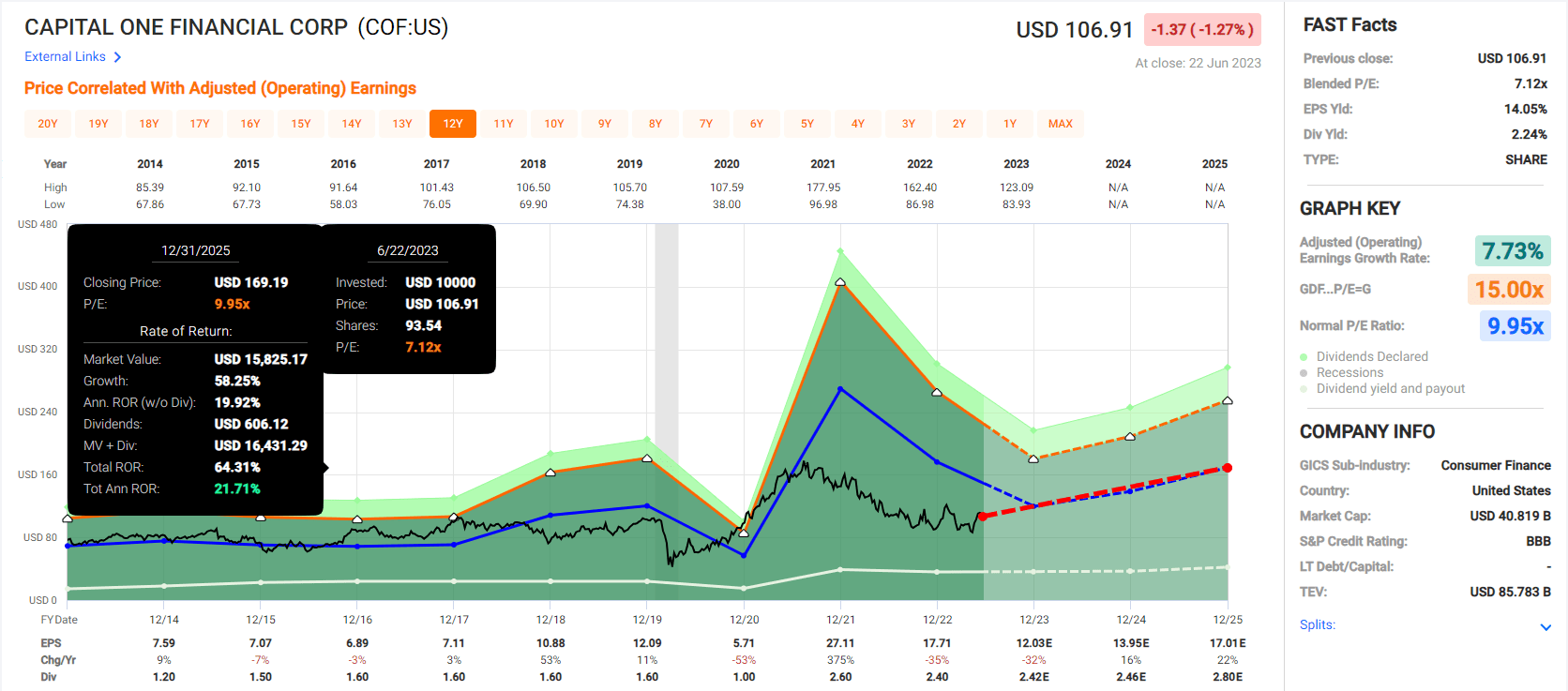1568x691 pixels.
Task: Click the 12/25 EPS estimate 17.01E
Action: pos(1228,643)
